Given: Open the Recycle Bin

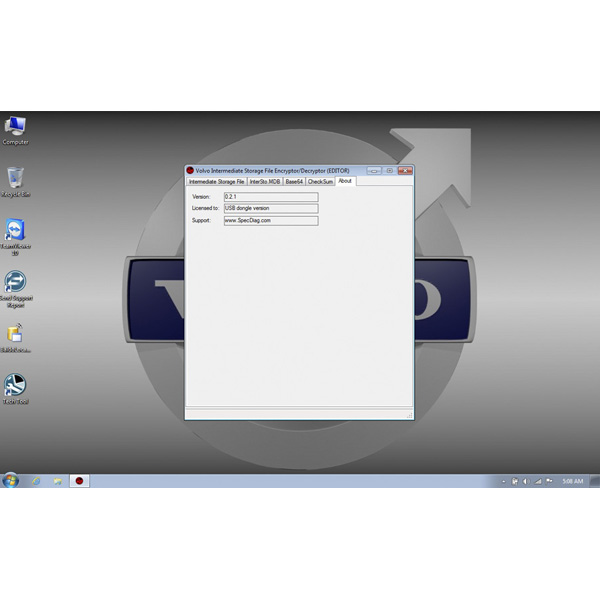Looking at the screenshot, I should [x=15, y=179].
